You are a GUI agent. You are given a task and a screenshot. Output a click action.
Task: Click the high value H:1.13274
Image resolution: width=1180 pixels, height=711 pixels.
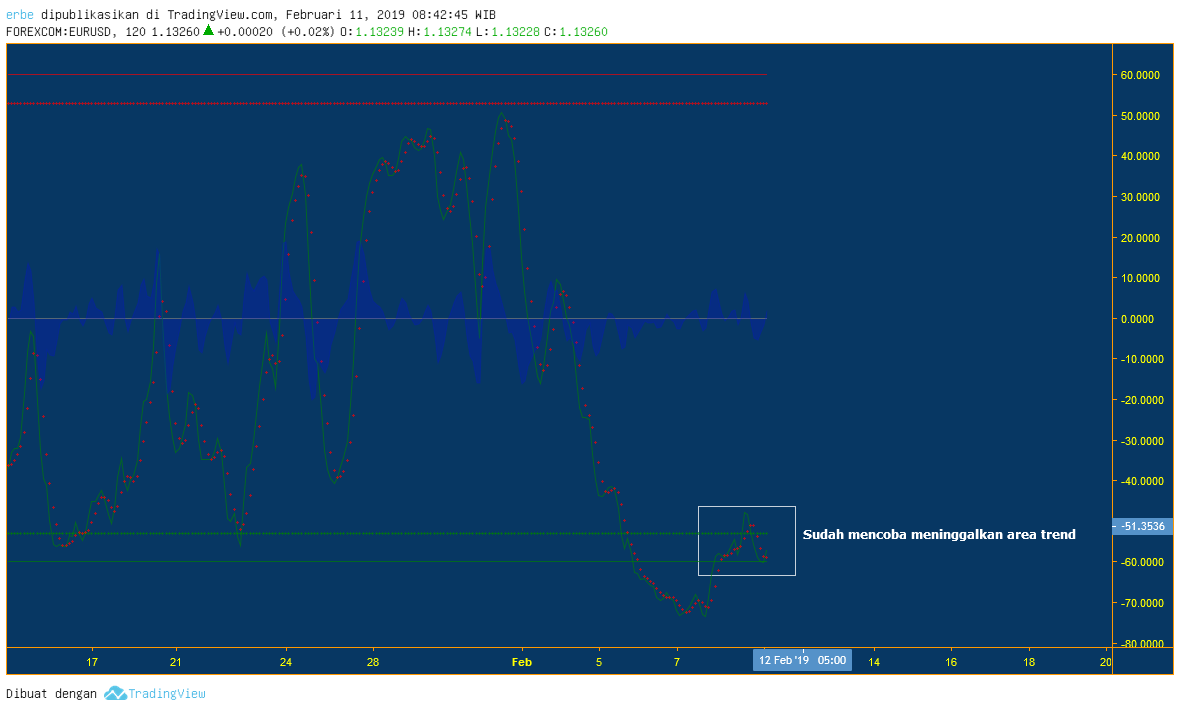click(439, 32)
